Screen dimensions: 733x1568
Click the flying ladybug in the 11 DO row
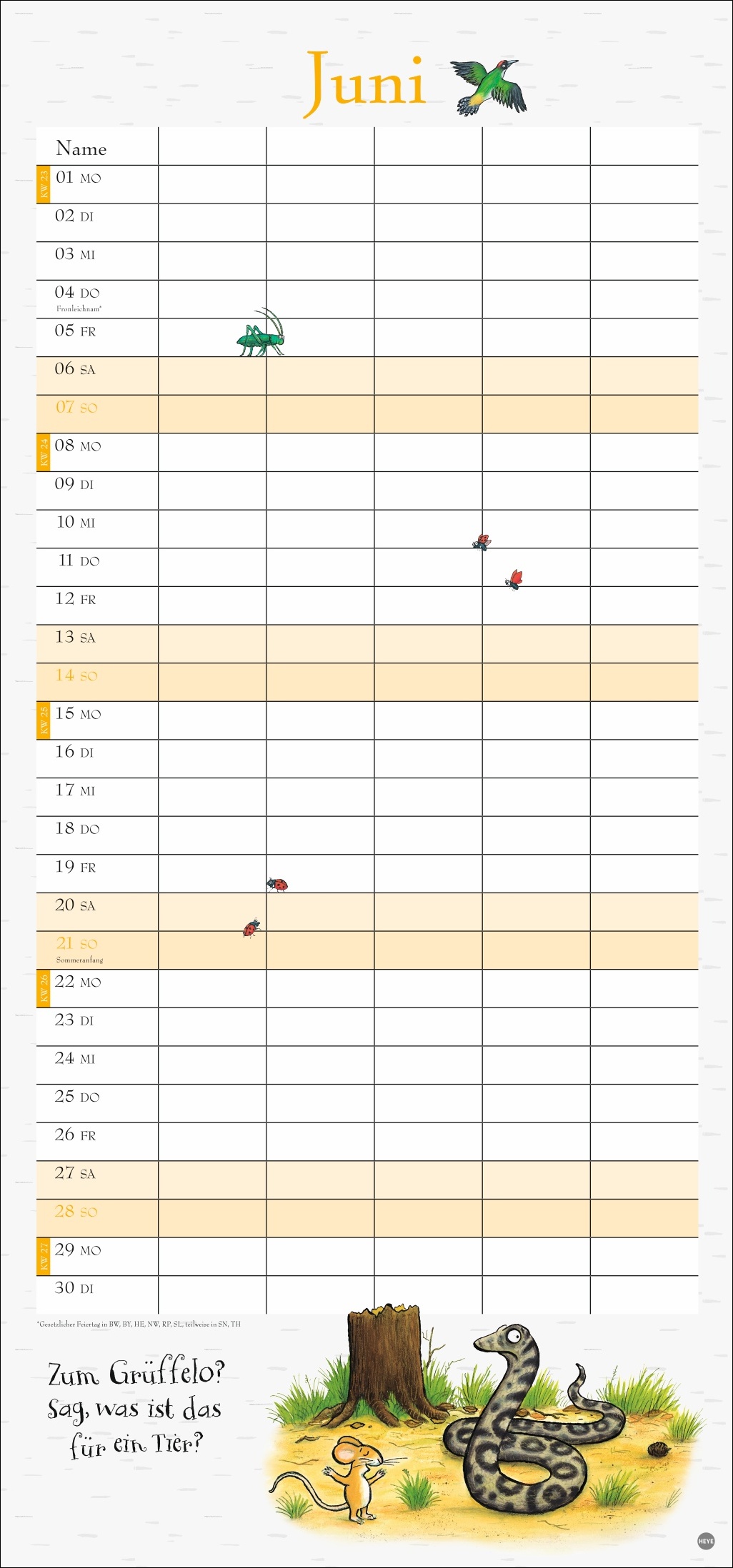pos(514,580)
